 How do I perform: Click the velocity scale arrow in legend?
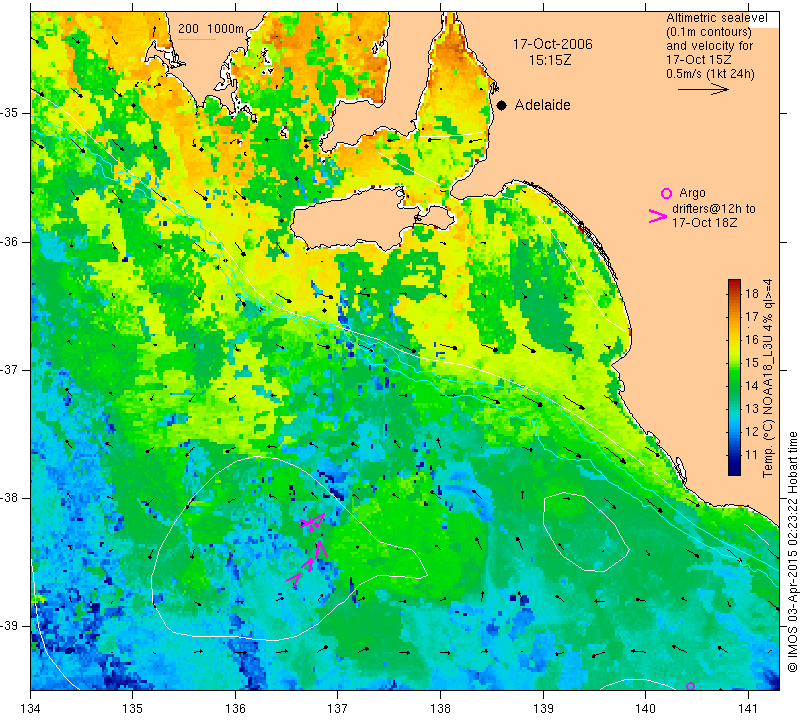pos(703,89)
